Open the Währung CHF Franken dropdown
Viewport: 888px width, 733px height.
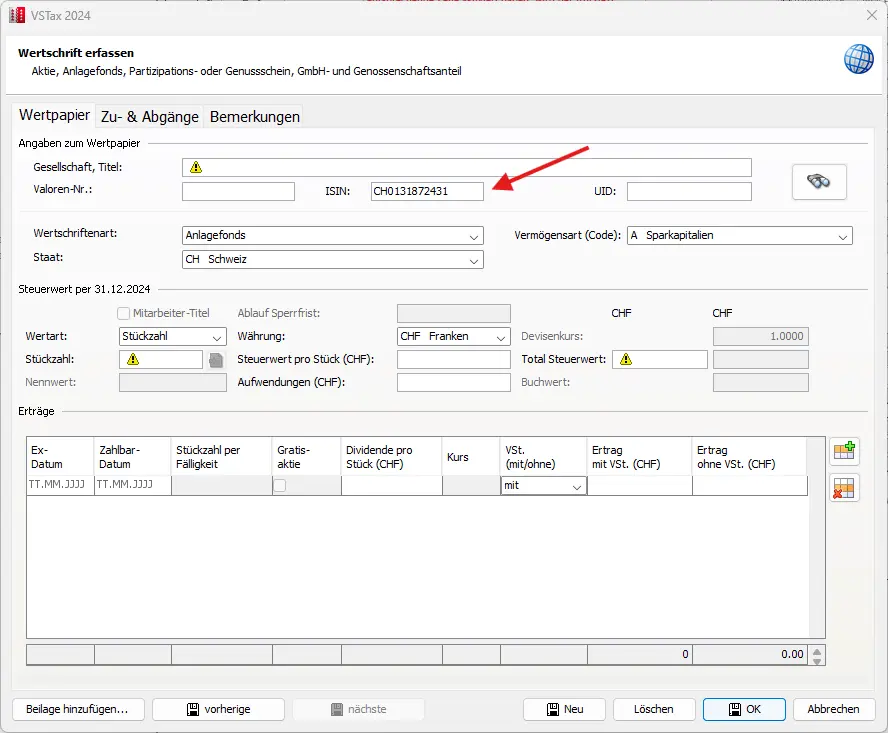454,337
